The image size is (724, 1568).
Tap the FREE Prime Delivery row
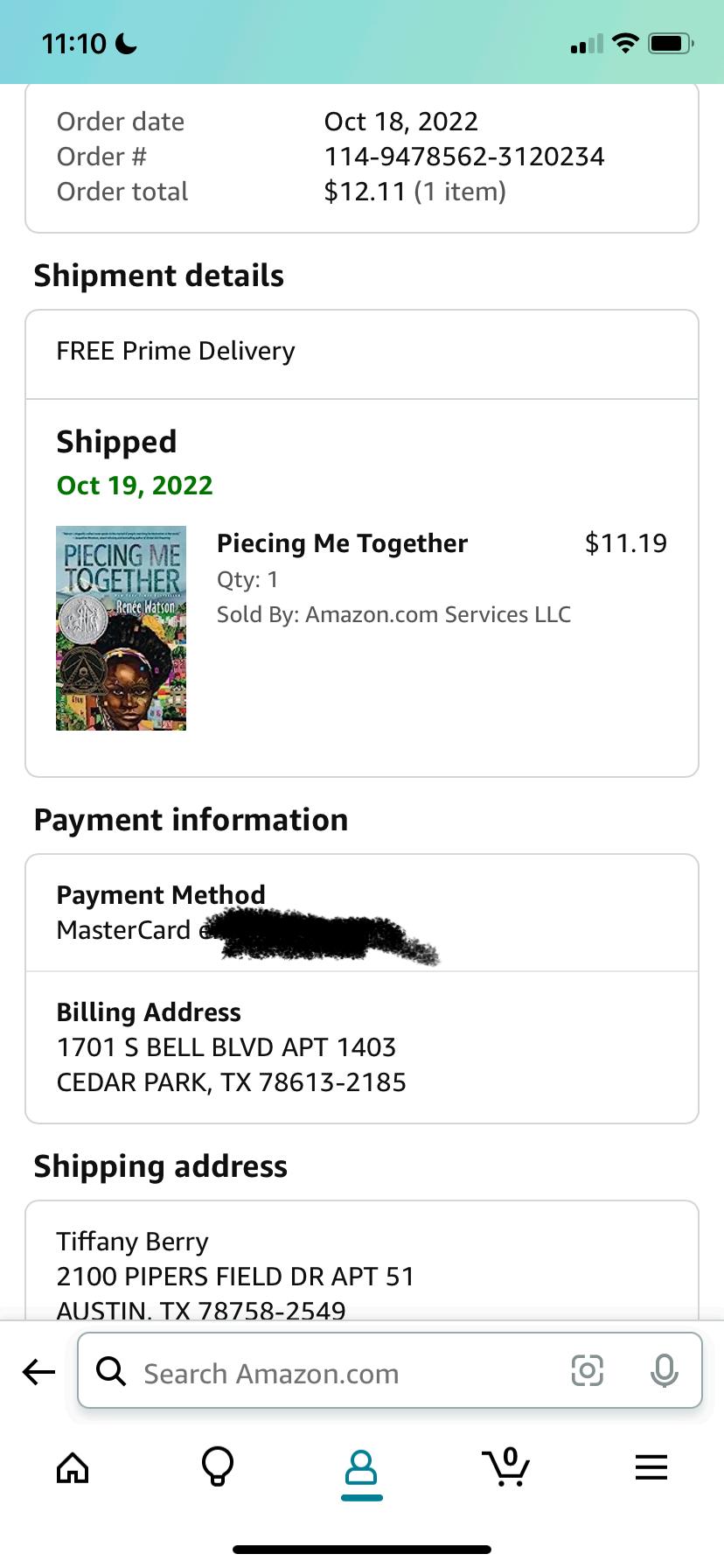[x=361, y=352]
